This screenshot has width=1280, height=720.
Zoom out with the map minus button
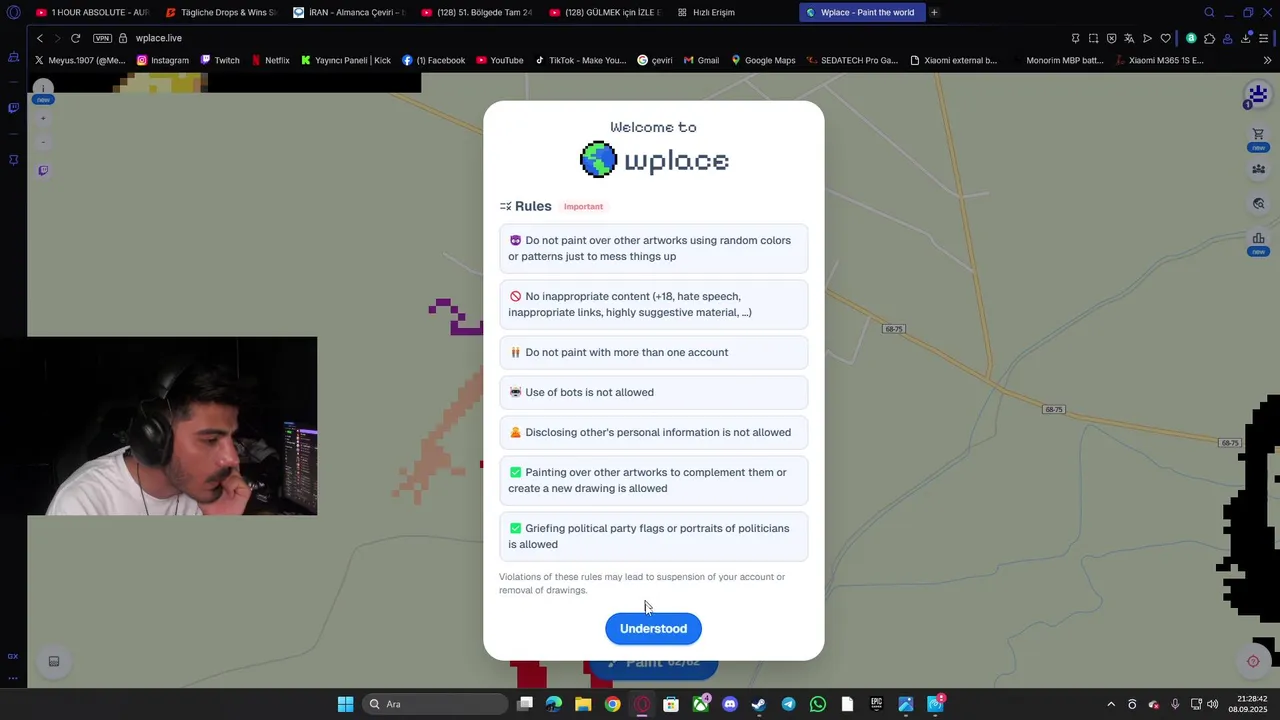click(x=43, y=142)
